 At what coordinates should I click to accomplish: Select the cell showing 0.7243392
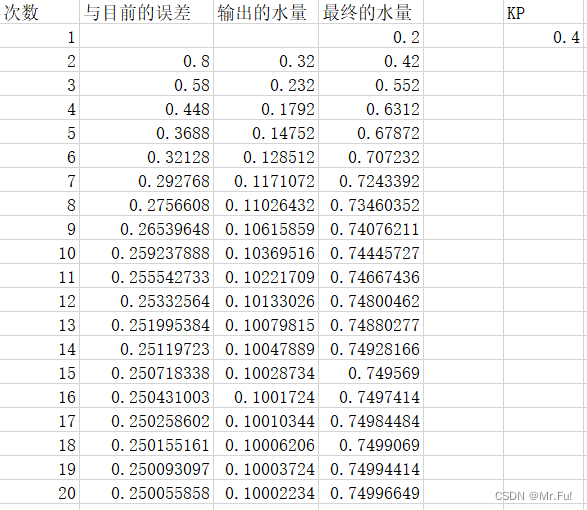pyautogui.click(x=371, y=180)
